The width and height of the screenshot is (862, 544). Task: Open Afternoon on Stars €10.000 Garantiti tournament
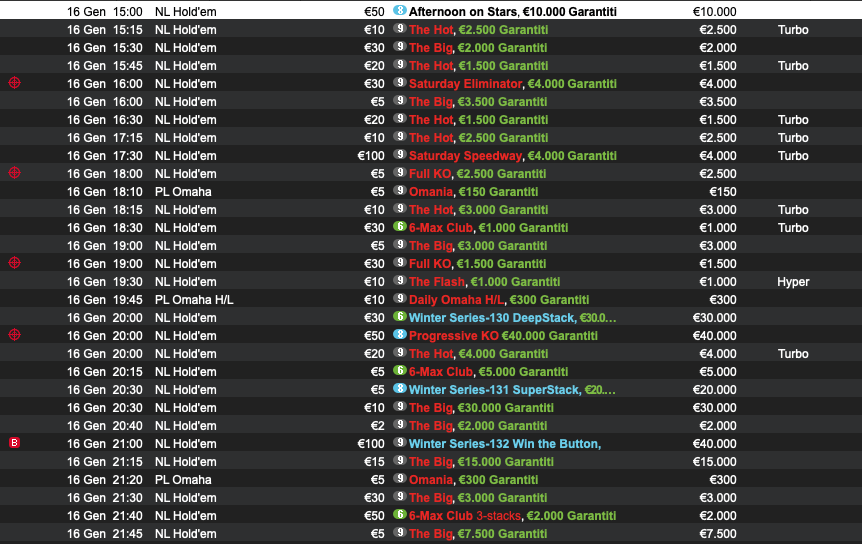pyautogui.click(x=512, y=12)
